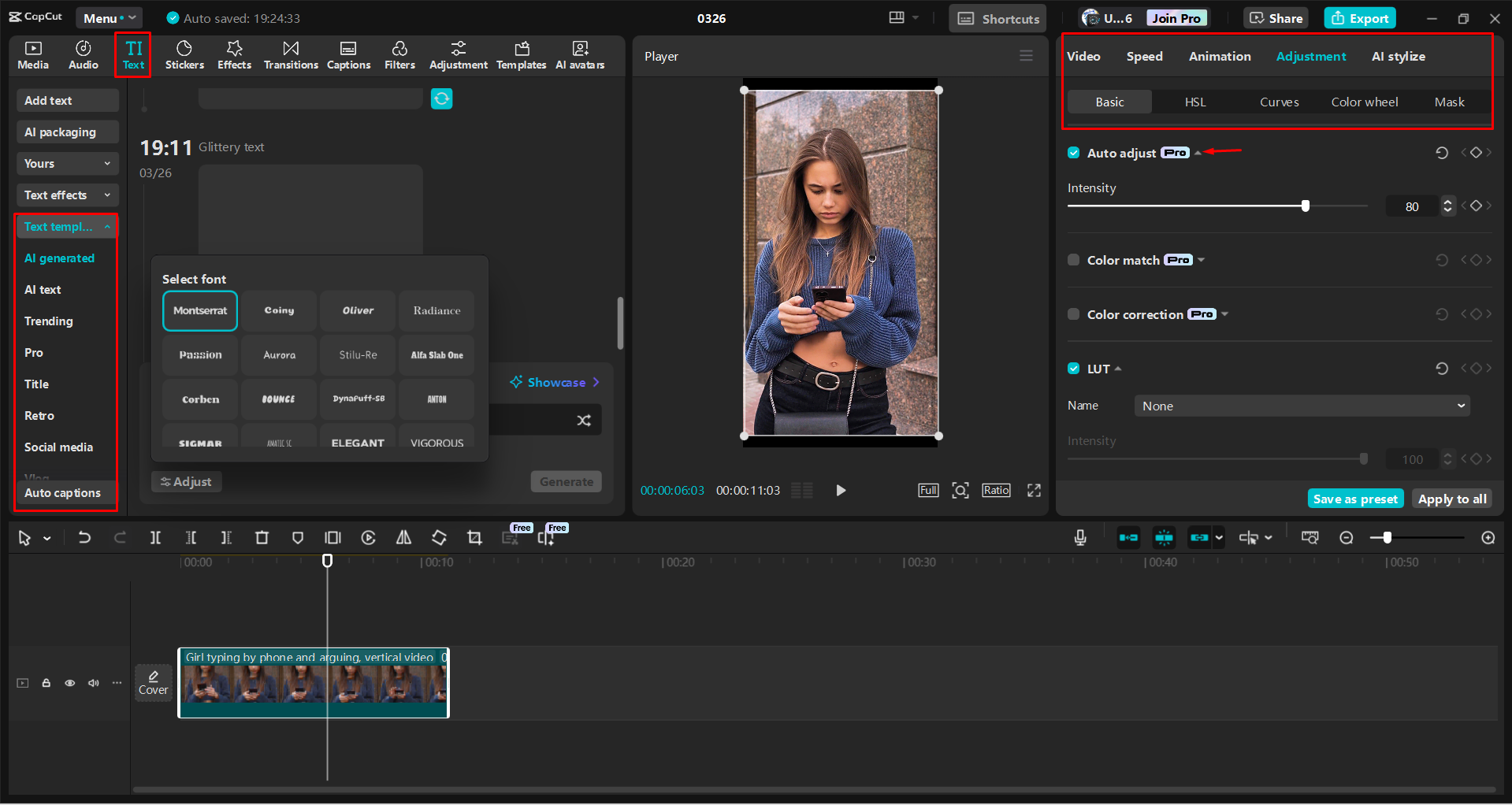
Task: Enable the Color match checkbox
Action: [1073, 259]
